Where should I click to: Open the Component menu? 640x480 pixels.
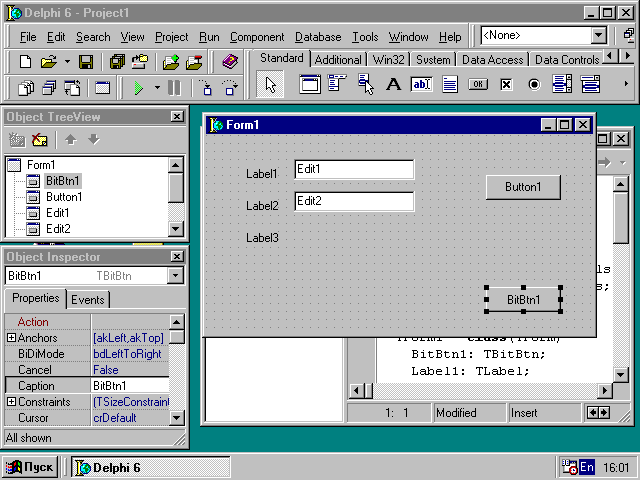(x=257, y=37)
